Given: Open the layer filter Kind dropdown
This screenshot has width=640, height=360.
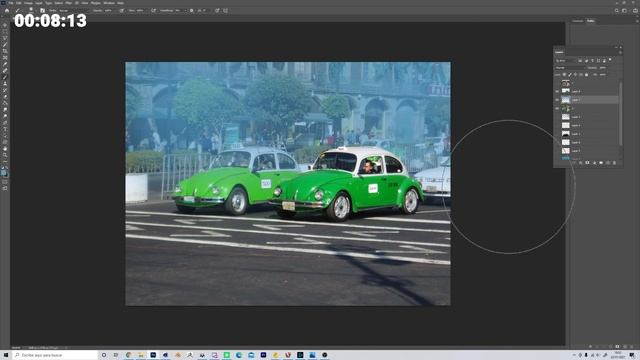Looking at the screenshot, I should (566, 61).
